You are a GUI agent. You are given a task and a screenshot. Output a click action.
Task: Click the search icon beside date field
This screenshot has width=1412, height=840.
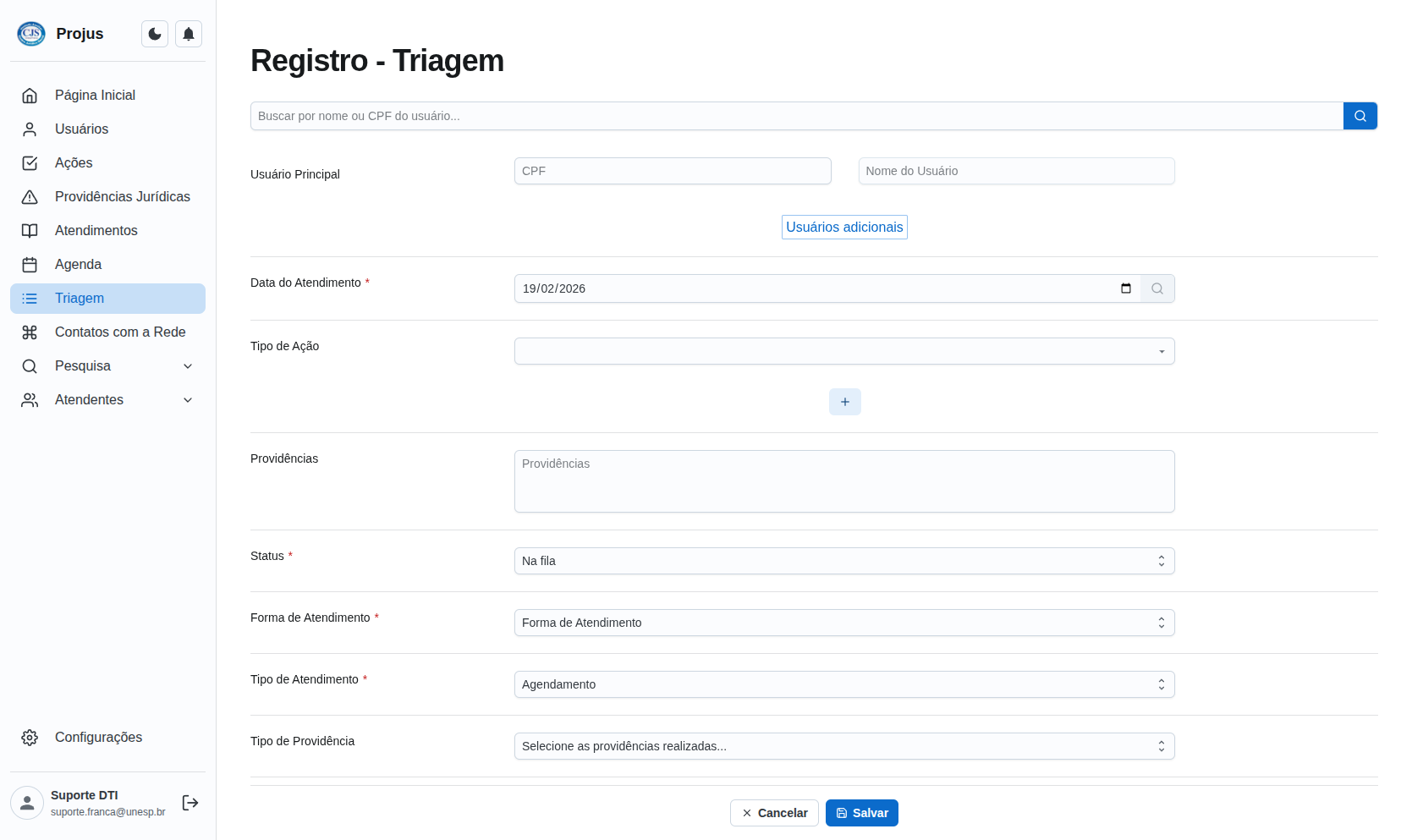(1157, 288)
